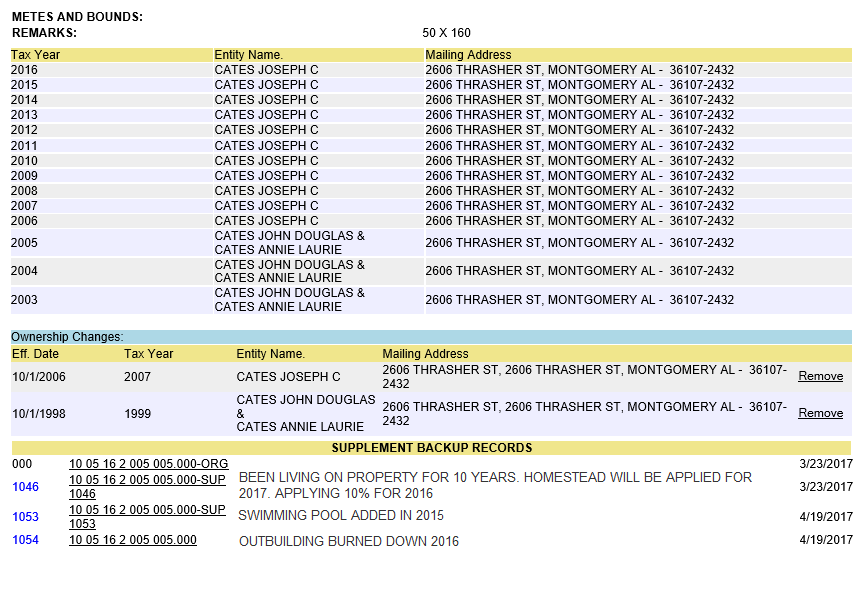Select CATES JOSEPH C entity in 2016 row
Image resolution: width=861 pixels, height=598 pixels.
pyautogui.click(x=266, y=70)
